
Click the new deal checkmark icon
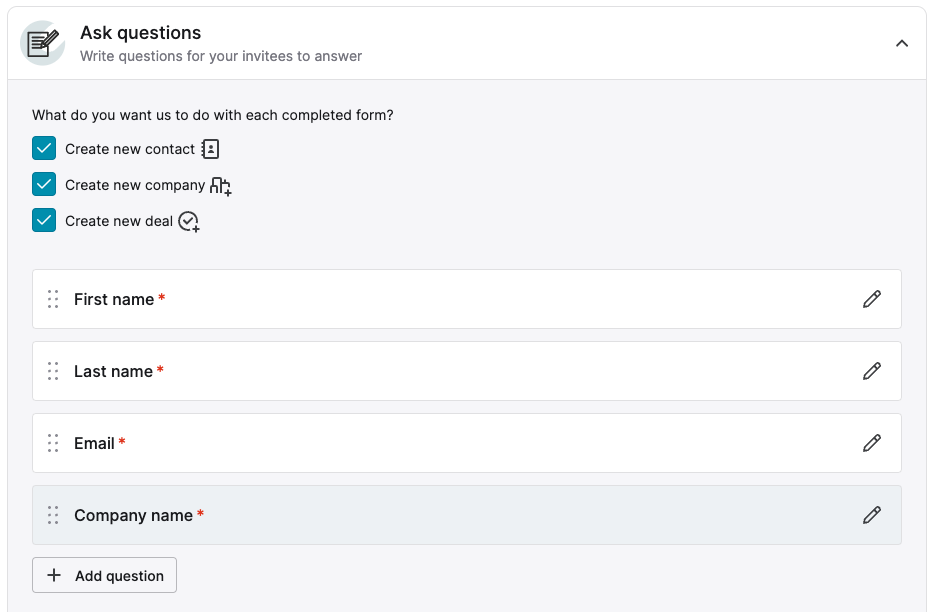pos(188,222)
